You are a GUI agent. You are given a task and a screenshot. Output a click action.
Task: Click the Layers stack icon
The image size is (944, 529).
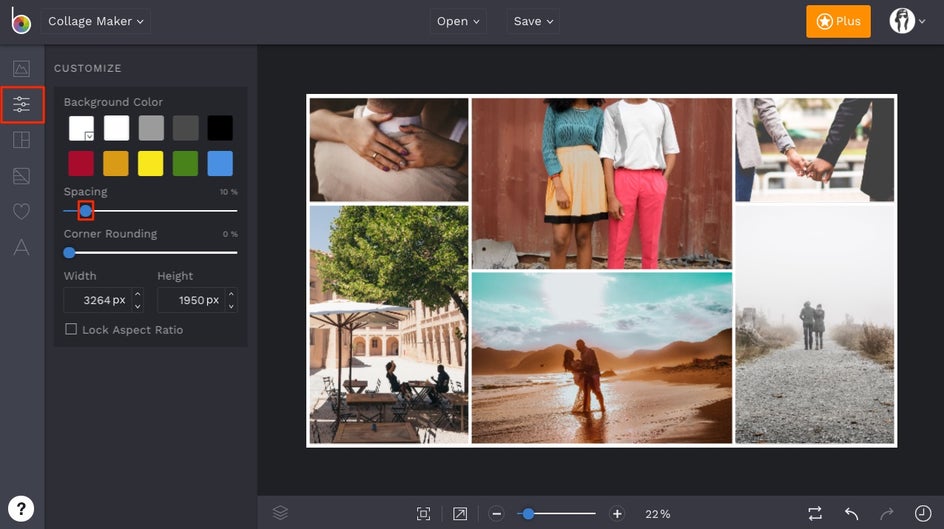pyautogui.click(x=280, y=513)
